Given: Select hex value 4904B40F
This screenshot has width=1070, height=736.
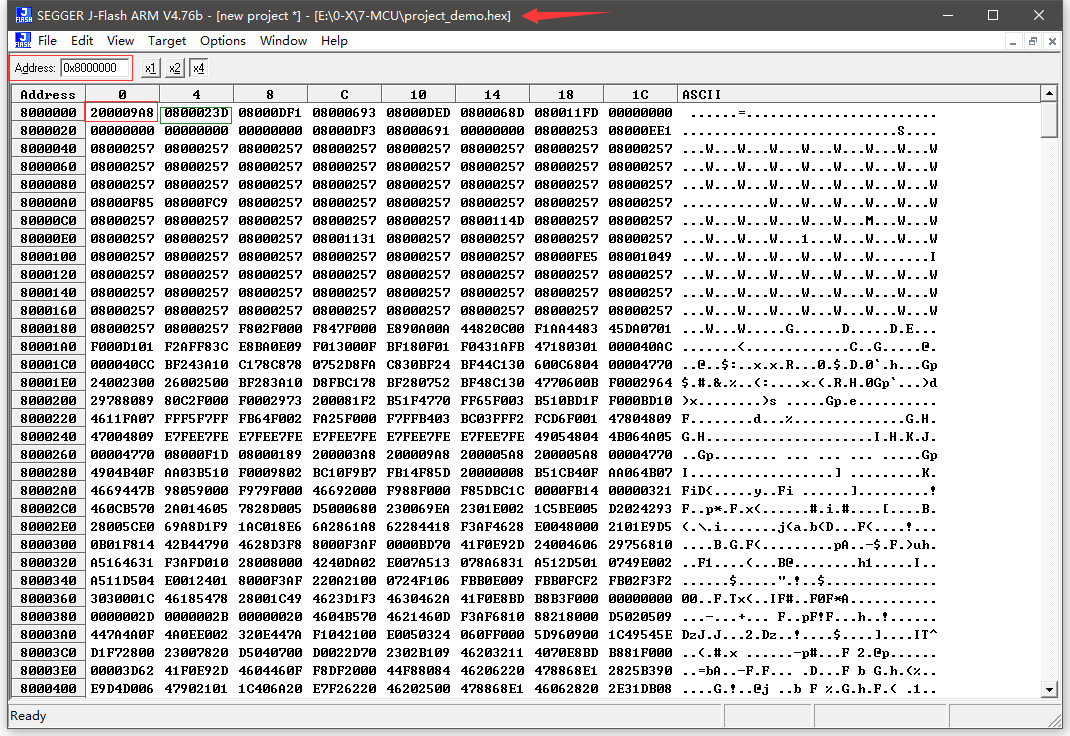Looking at the screenshot, I should click(122, 473).
